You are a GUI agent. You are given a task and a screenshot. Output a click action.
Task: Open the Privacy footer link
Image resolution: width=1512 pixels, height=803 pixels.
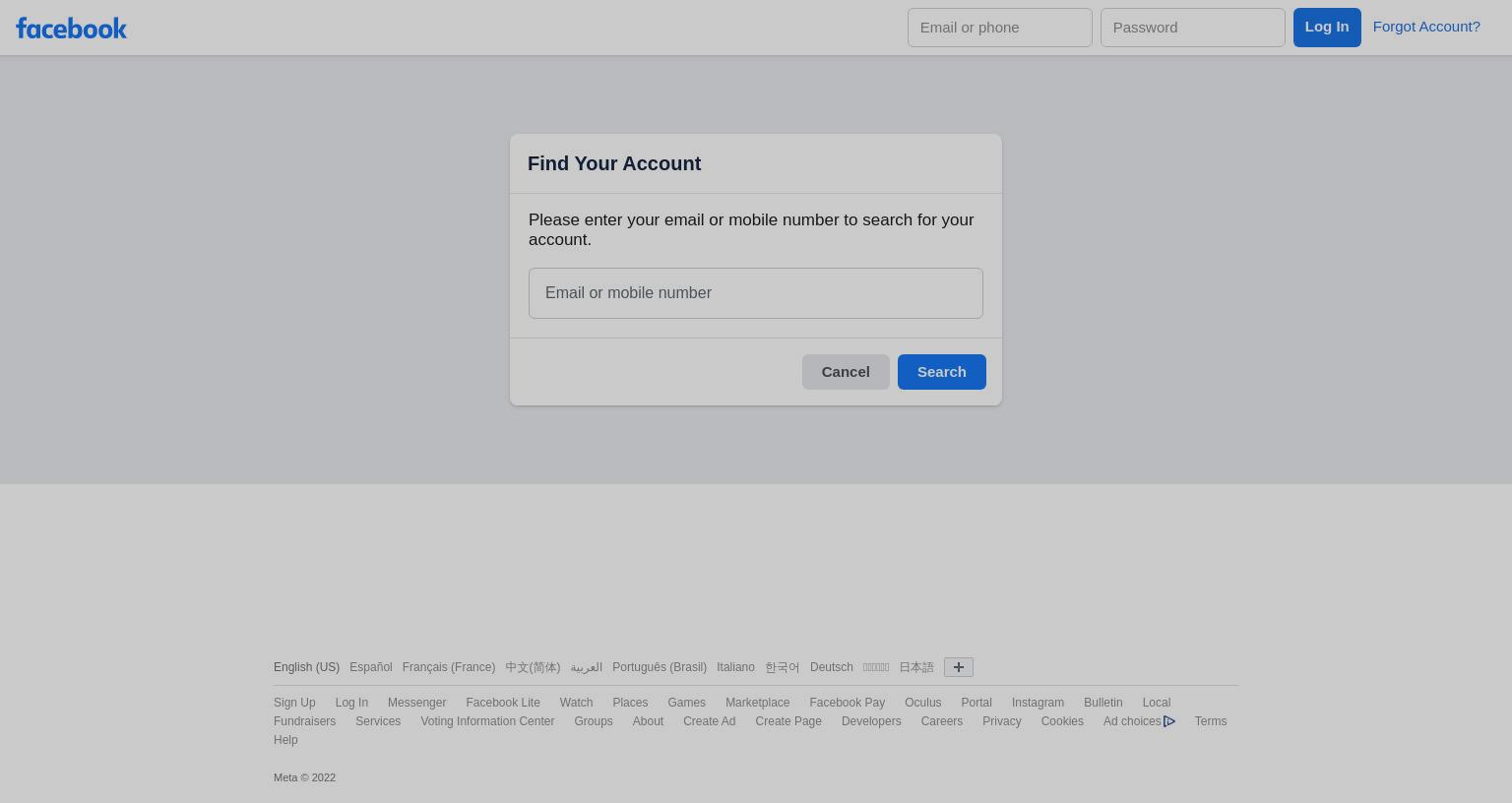[x=1001, y=721]
